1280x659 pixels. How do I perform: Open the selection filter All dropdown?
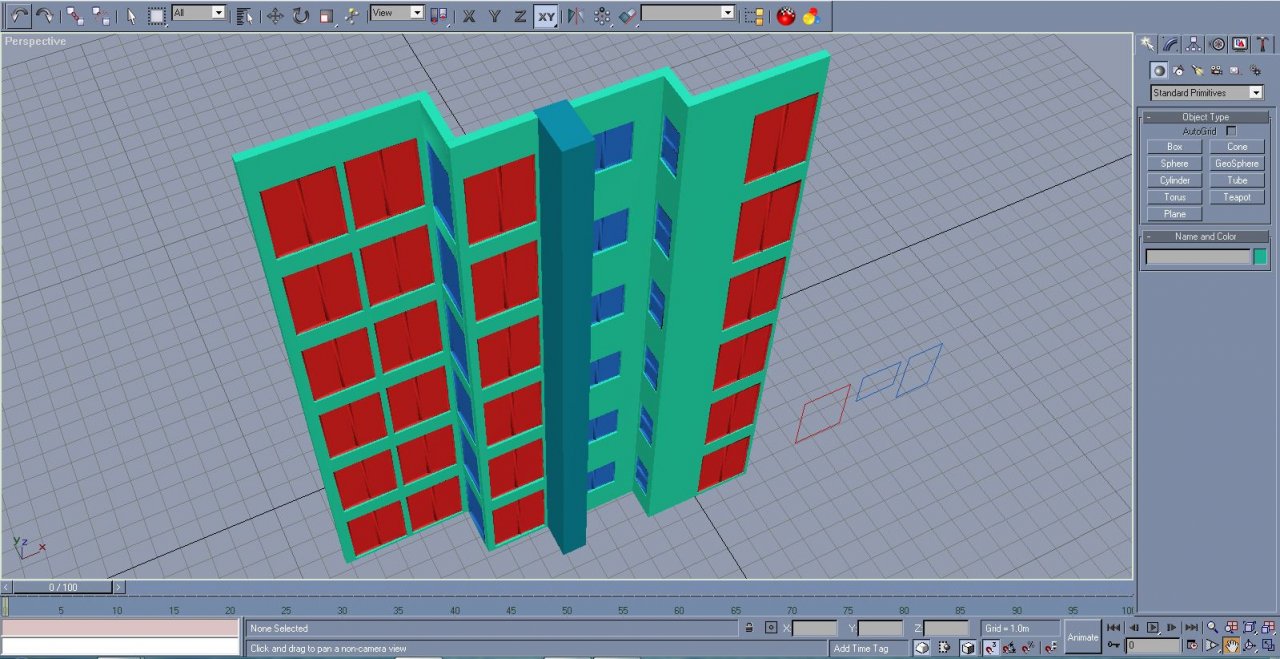pyautogui.click(x=199, y=13)
